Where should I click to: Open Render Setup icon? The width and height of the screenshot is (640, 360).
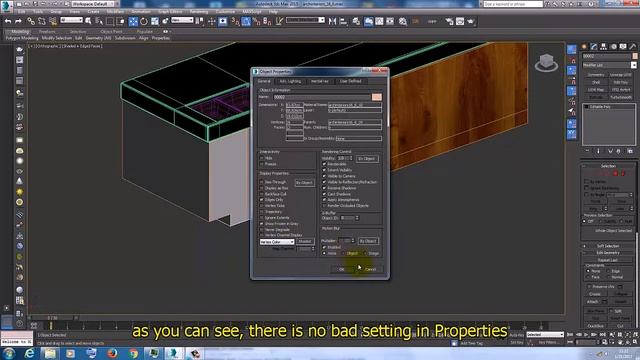click(449, 21)
